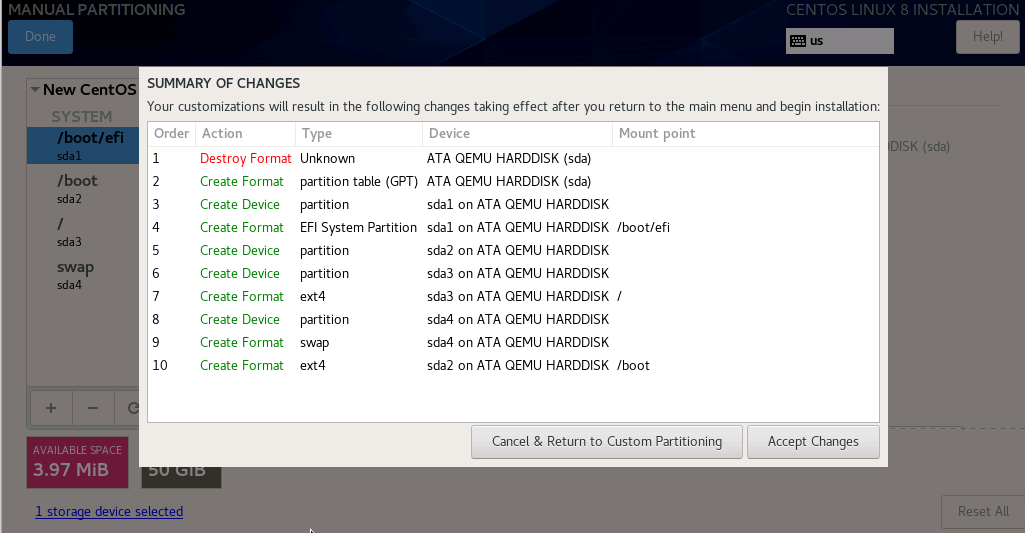Click row 2 Create Format action
The image size is (1025, 533).
242,182
